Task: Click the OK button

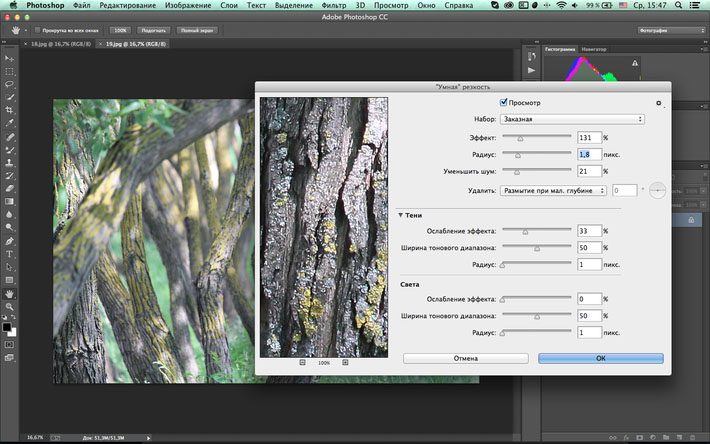Action: point(600,357)
